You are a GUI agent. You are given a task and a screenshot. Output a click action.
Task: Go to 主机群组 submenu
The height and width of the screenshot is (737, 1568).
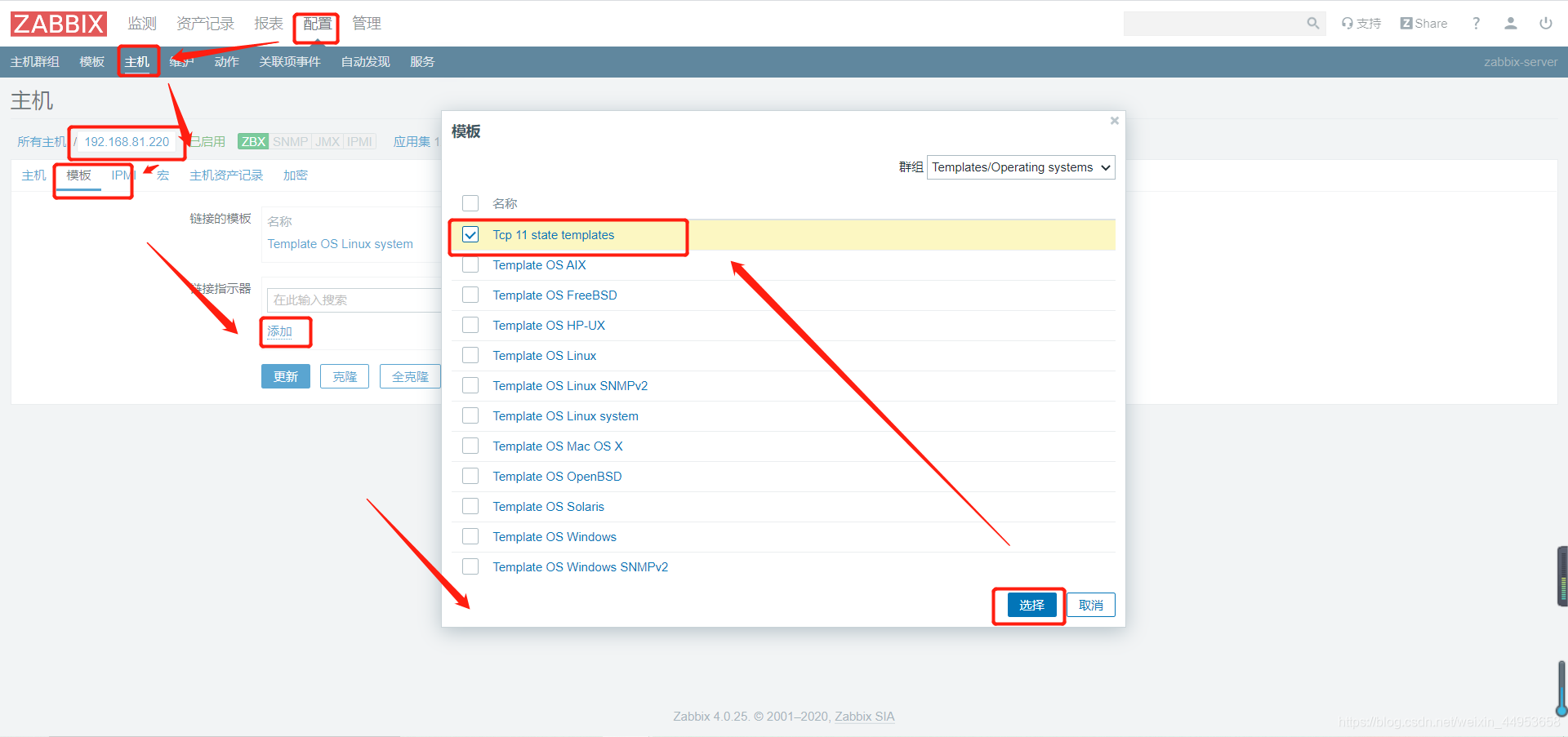click(35, 62)
